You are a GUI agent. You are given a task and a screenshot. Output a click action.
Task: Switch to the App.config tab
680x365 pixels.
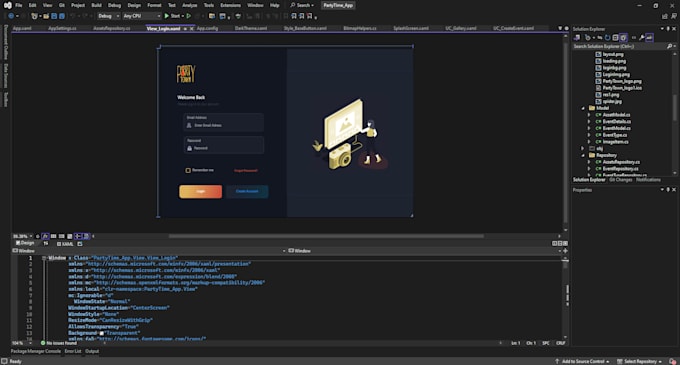coord(207,28)
